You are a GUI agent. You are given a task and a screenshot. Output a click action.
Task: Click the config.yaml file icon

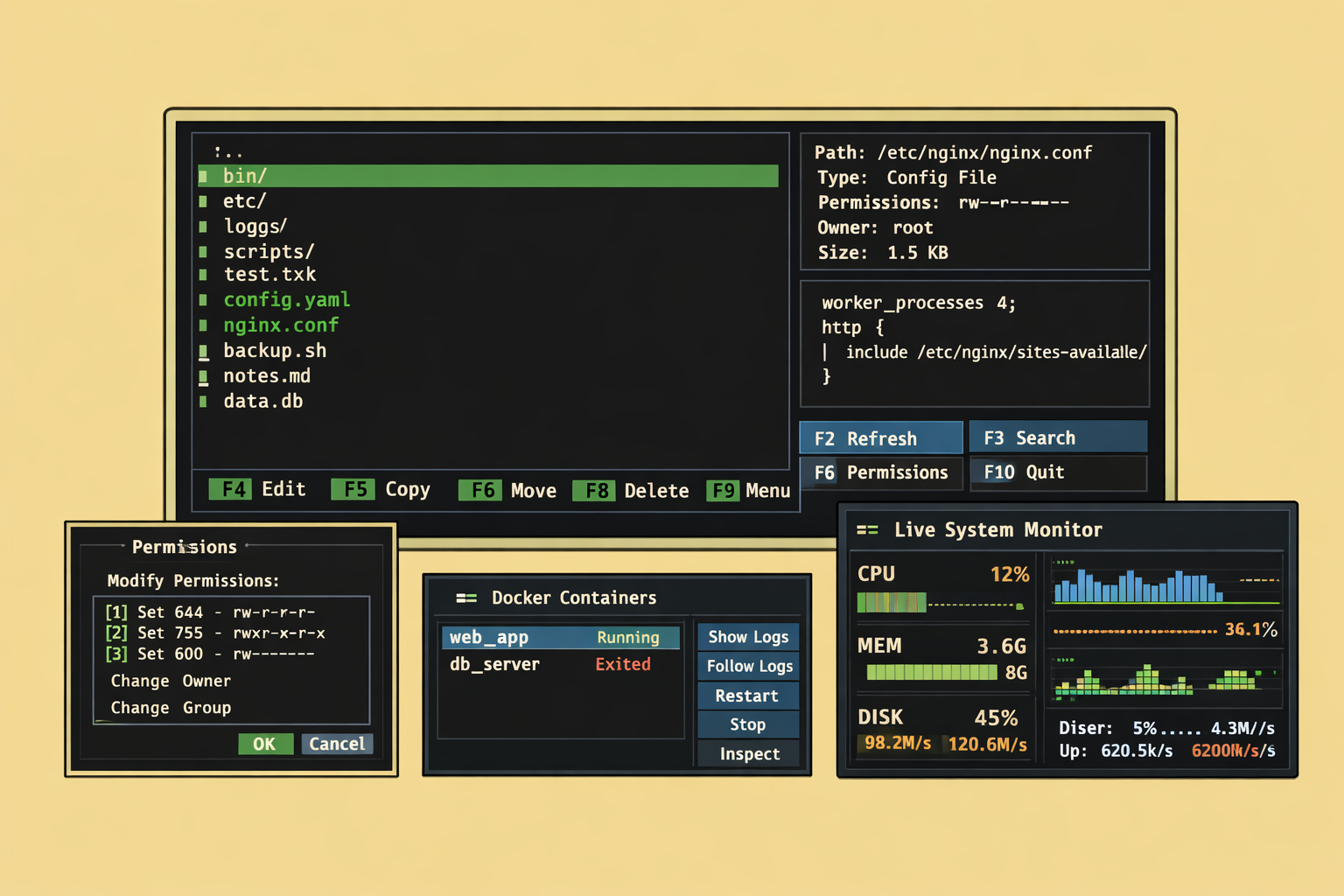(x=204, y=299)
